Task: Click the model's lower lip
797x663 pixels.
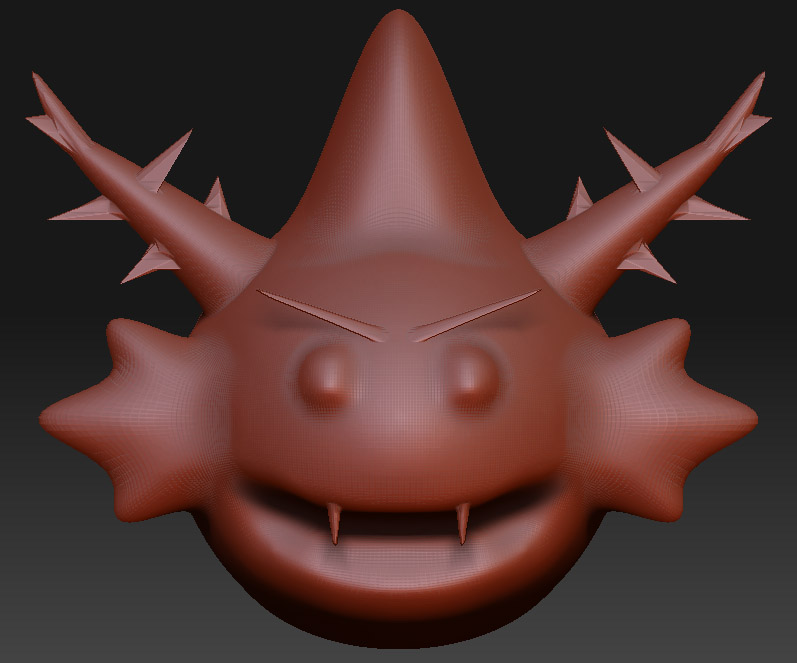Action: pyautogui.click(x=399, y=567)
